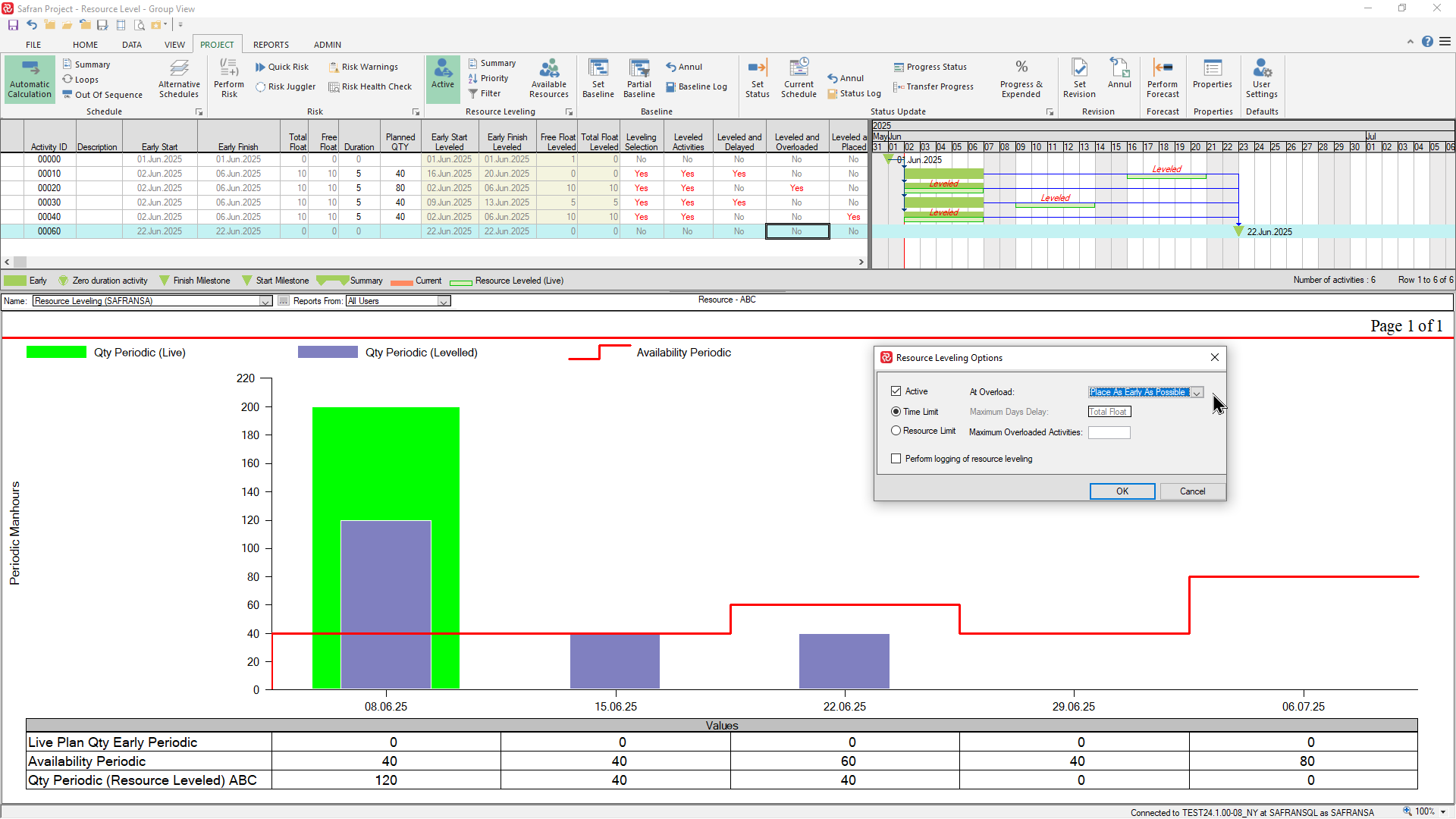Show Risk Warnings

tap(362, 67)
